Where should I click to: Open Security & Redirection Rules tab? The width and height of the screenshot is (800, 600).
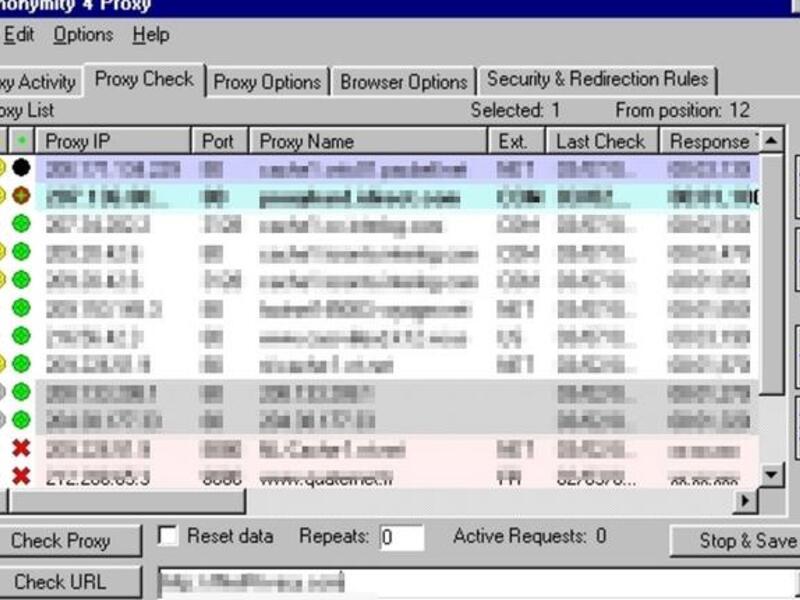[x=597, y=80]
